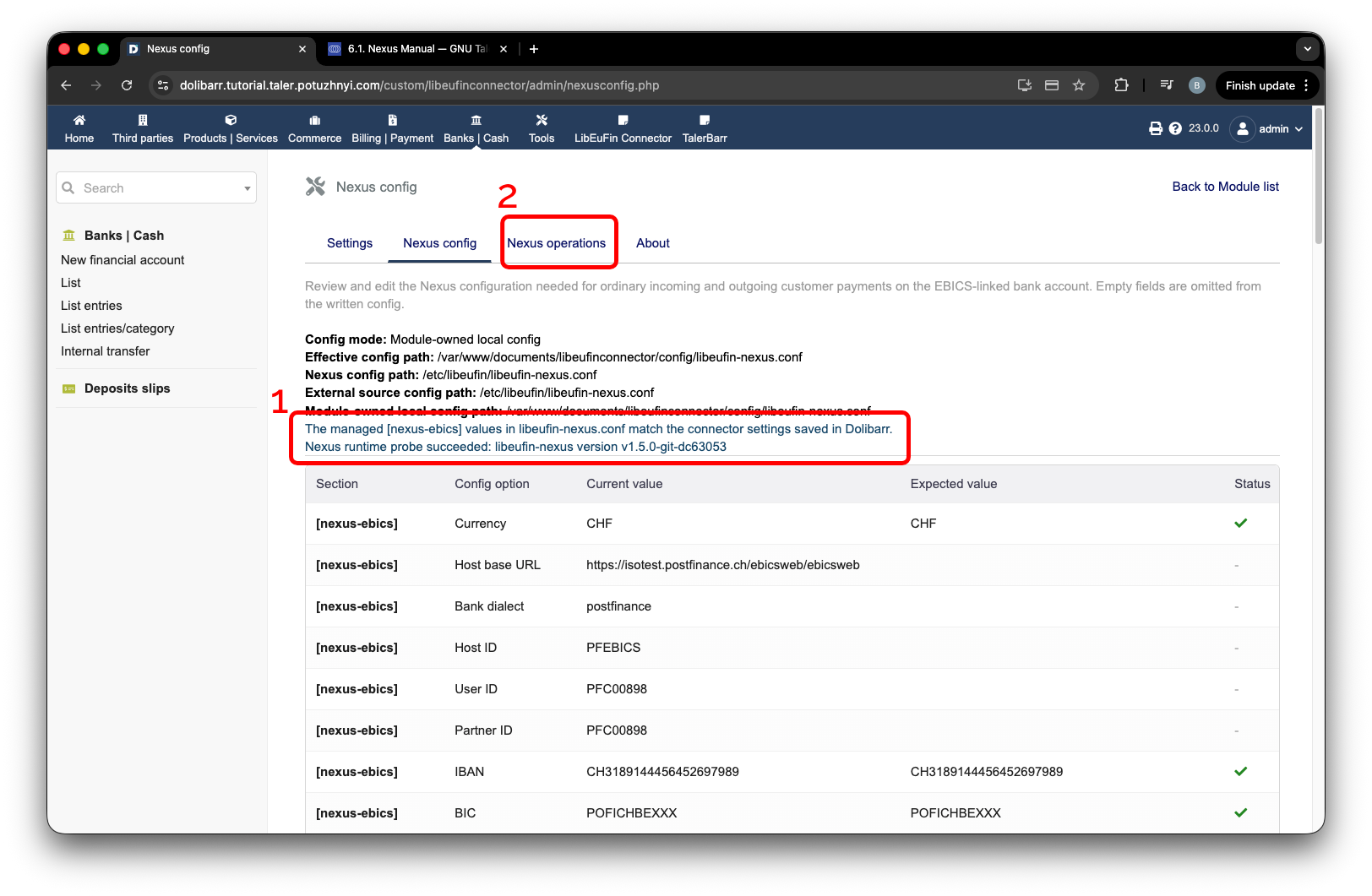Click the help question mark icon

[x=1175, y=128]
